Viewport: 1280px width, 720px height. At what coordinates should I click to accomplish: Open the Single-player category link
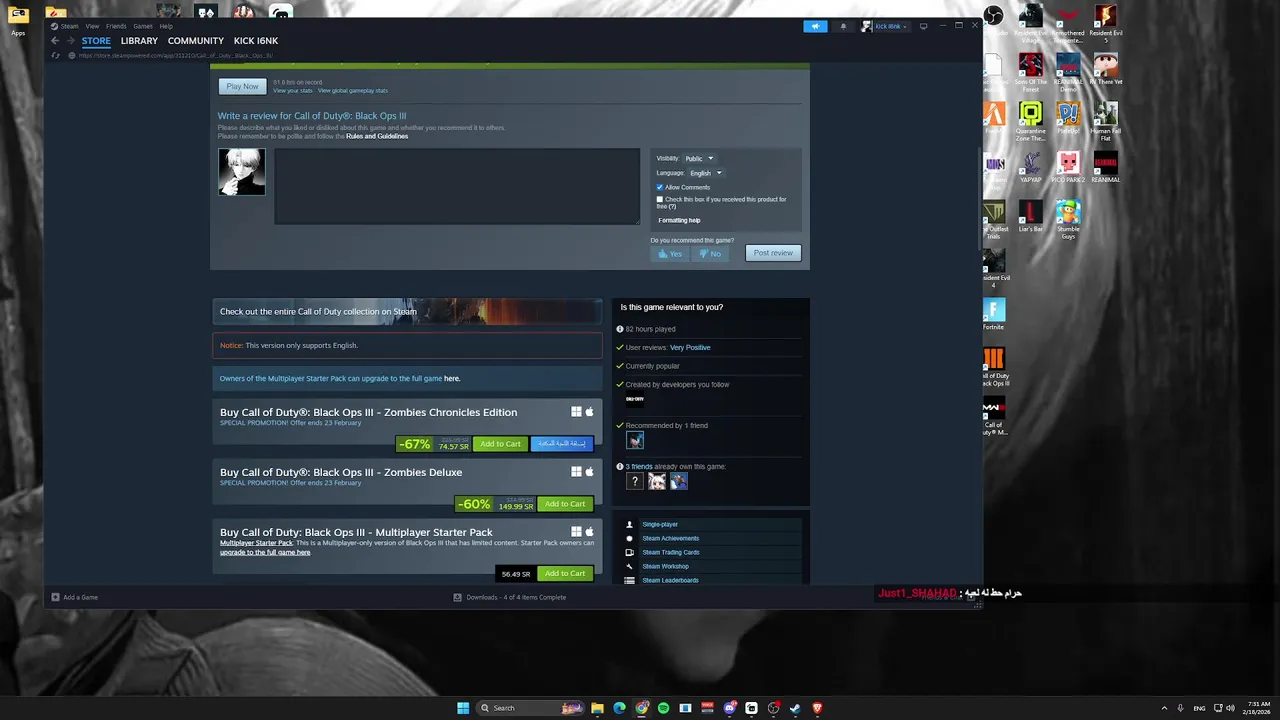(x=660, y=524)
